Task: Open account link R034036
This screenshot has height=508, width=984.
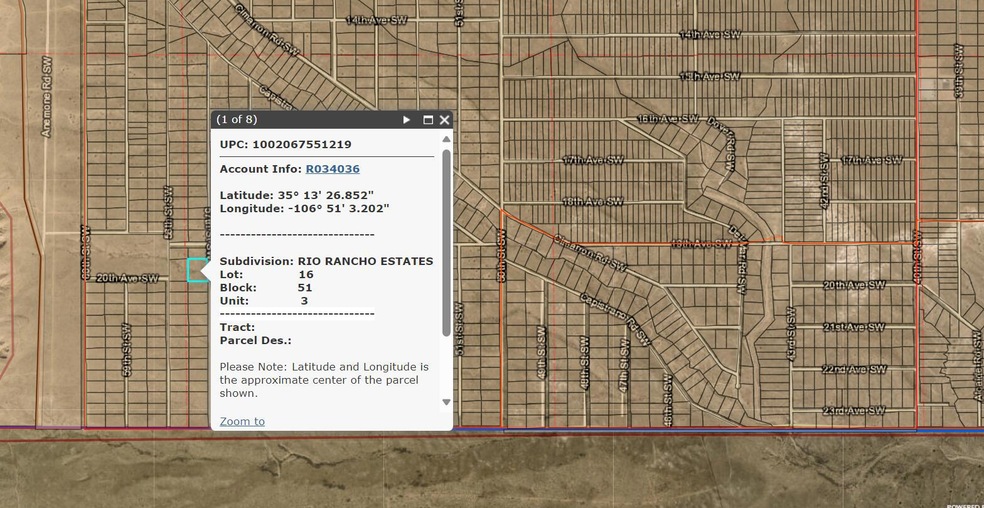Action: [332, 169]
